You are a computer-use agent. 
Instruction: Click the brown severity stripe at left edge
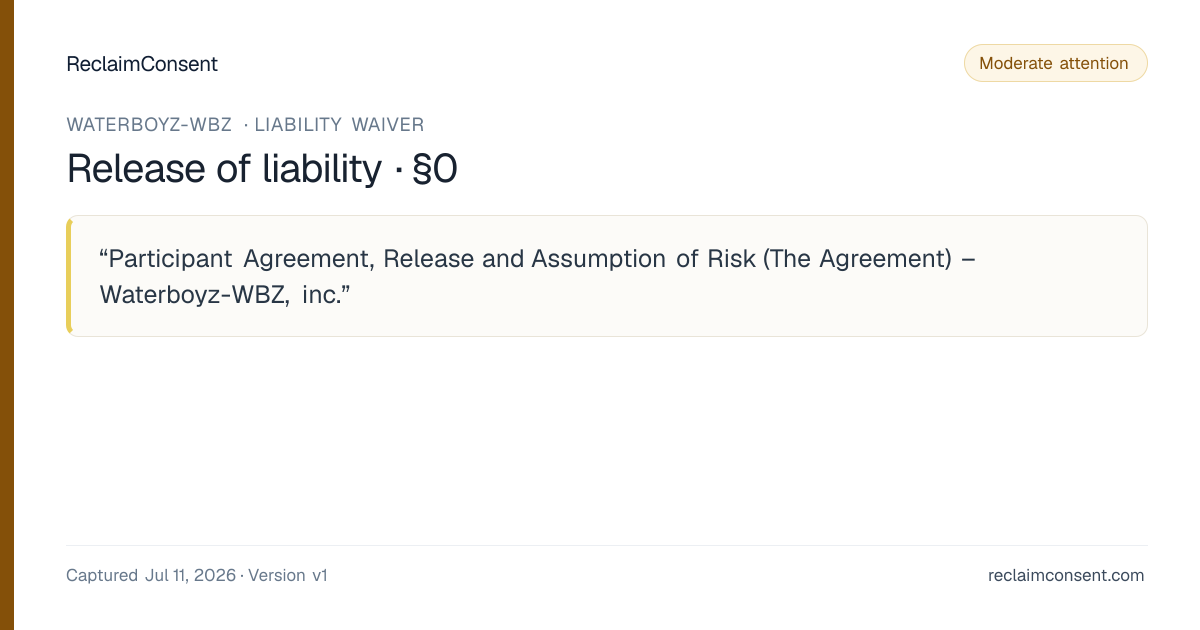tap(7, 315)
